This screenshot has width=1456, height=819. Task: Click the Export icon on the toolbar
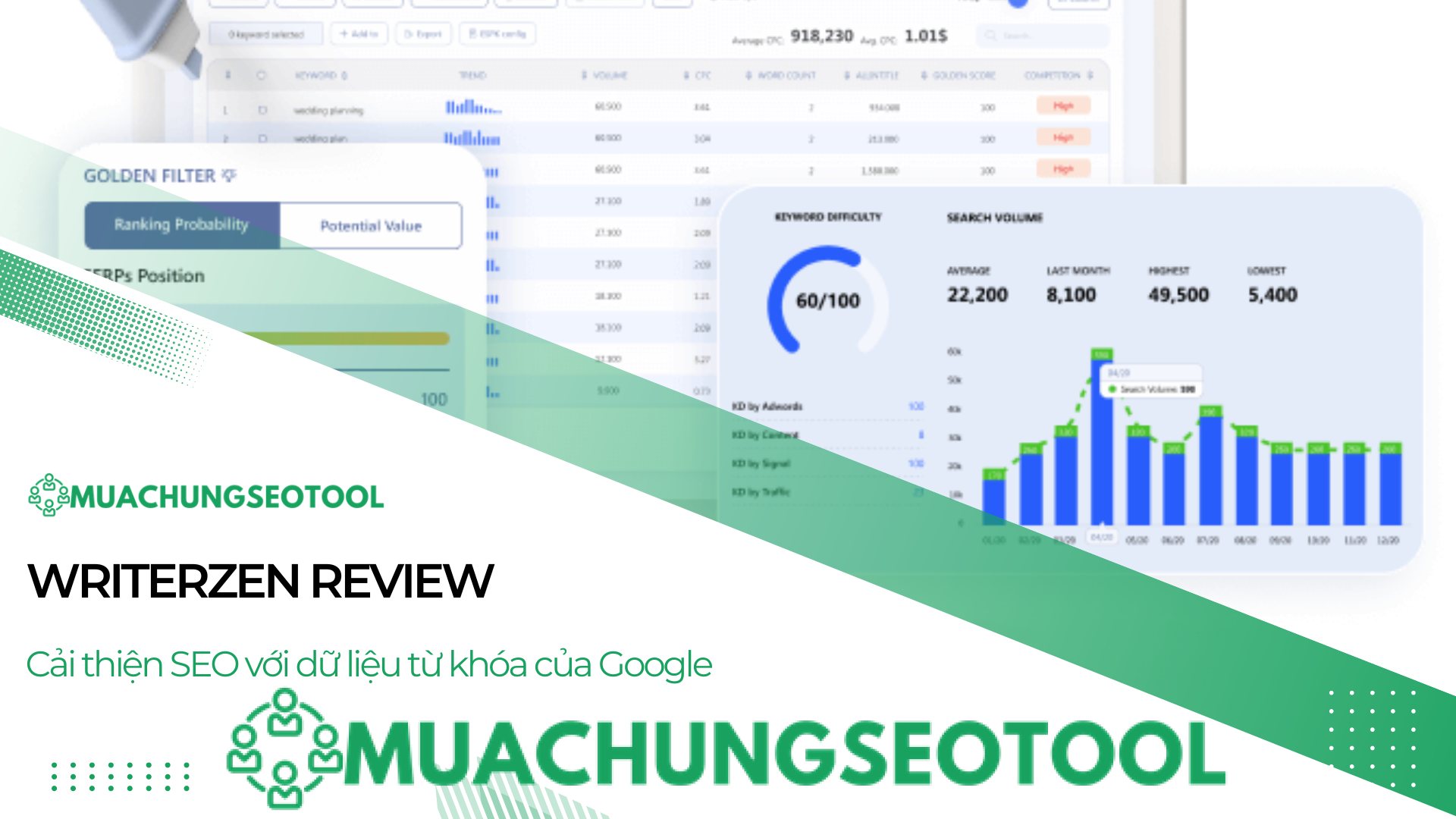(409, 34)
